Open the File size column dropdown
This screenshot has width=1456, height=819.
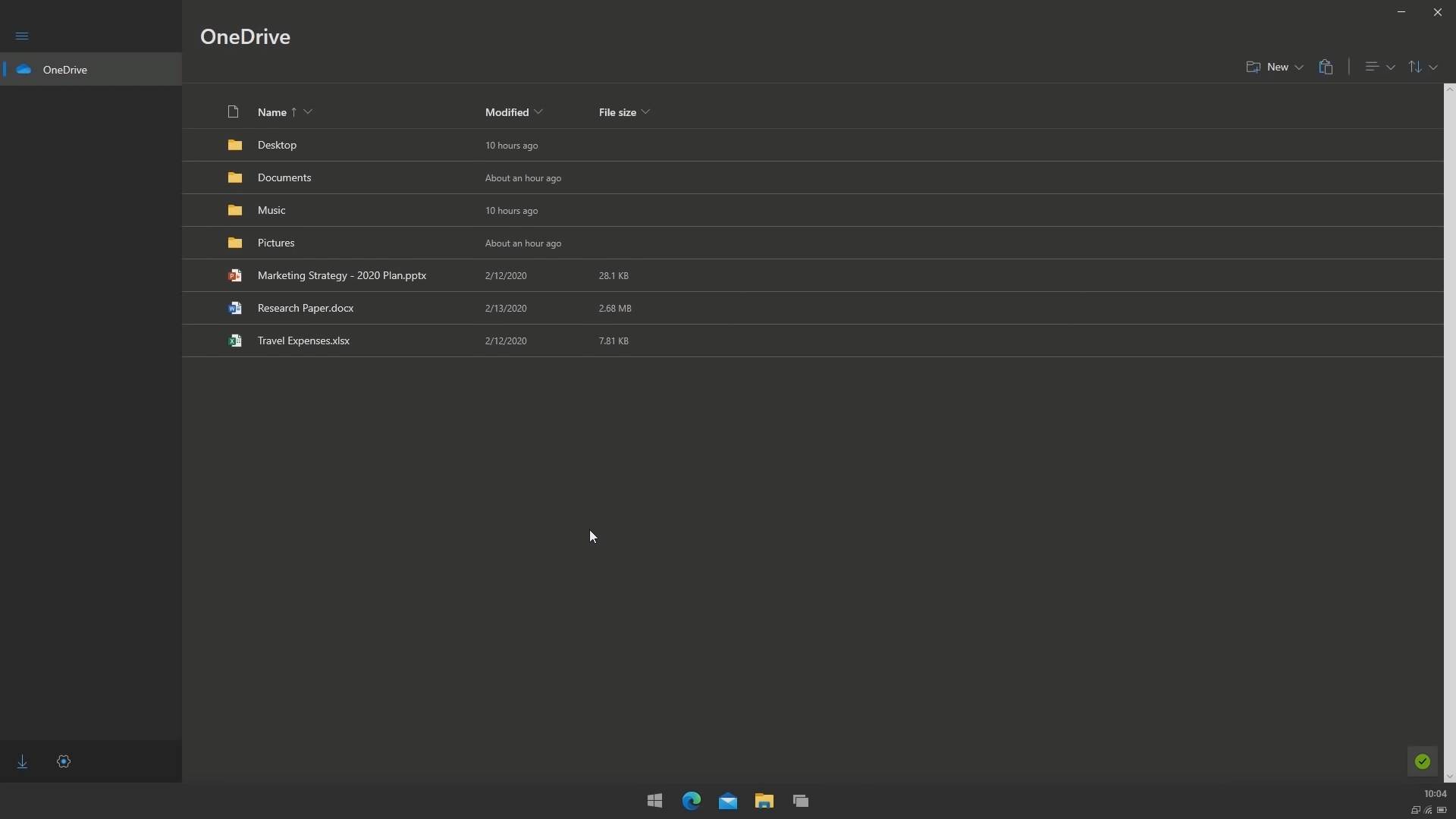click(648, 111)
